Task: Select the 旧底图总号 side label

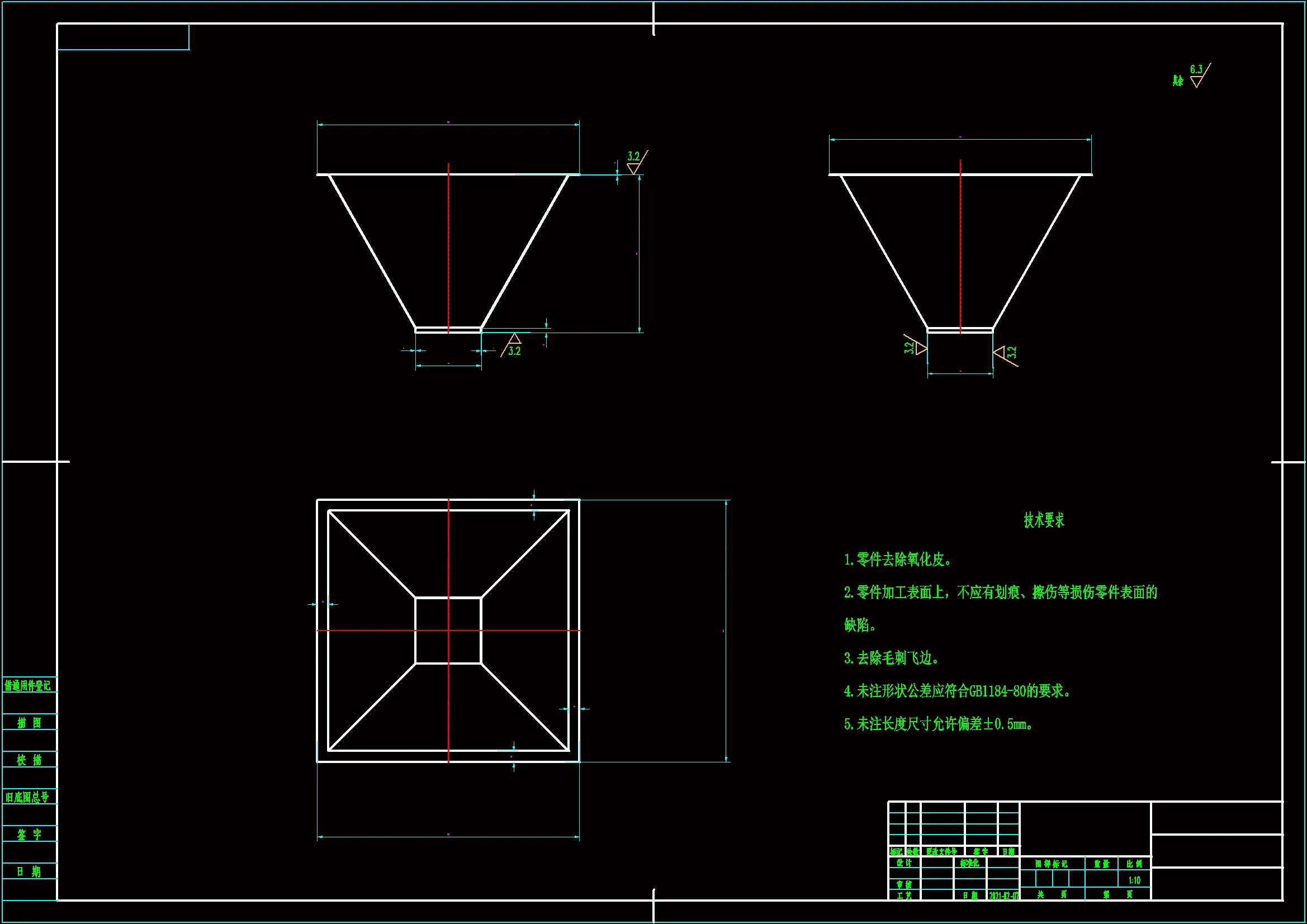Action: point(28,797)
